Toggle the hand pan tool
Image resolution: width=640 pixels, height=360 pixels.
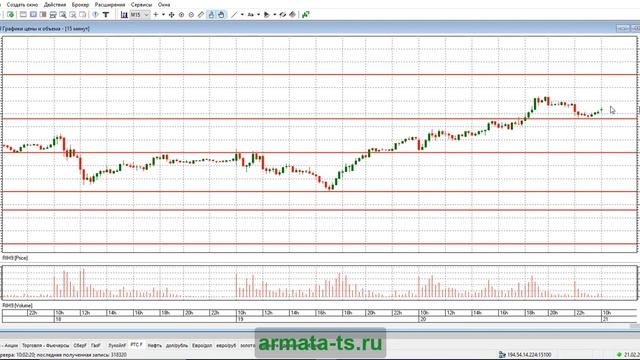coord(221,15)
